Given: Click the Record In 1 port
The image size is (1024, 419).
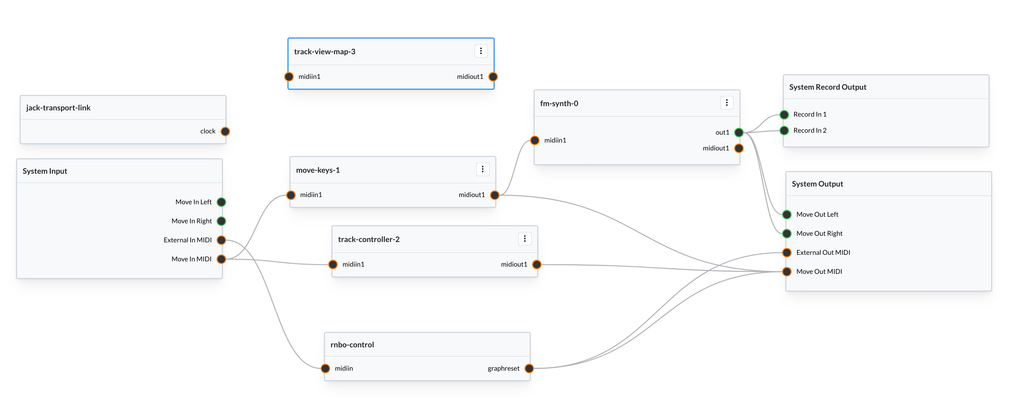Looking at the screenshot, I should [785, 115].
